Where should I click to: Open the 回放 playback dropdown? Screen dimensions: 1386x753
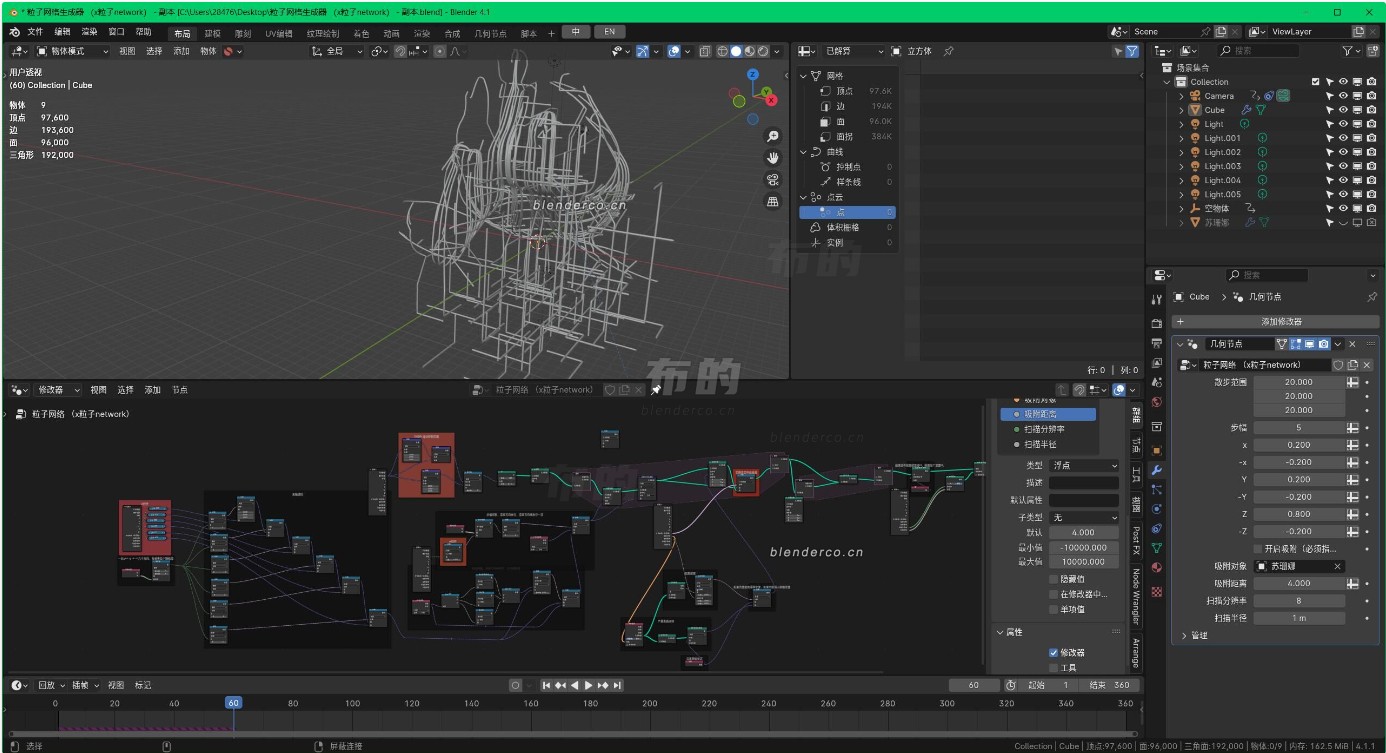pyautogui.click(x=50, y=685)
